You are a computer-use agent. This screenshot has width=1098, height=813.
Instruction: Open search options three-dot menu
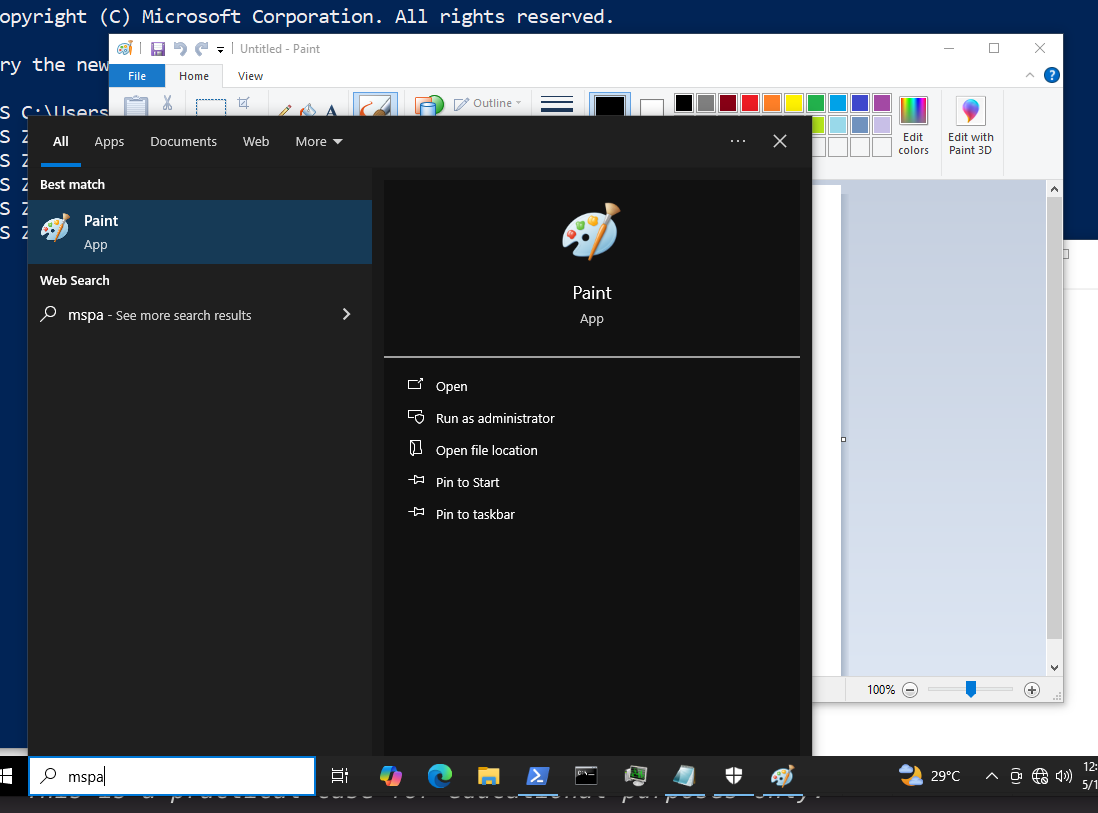pos(737,141)
